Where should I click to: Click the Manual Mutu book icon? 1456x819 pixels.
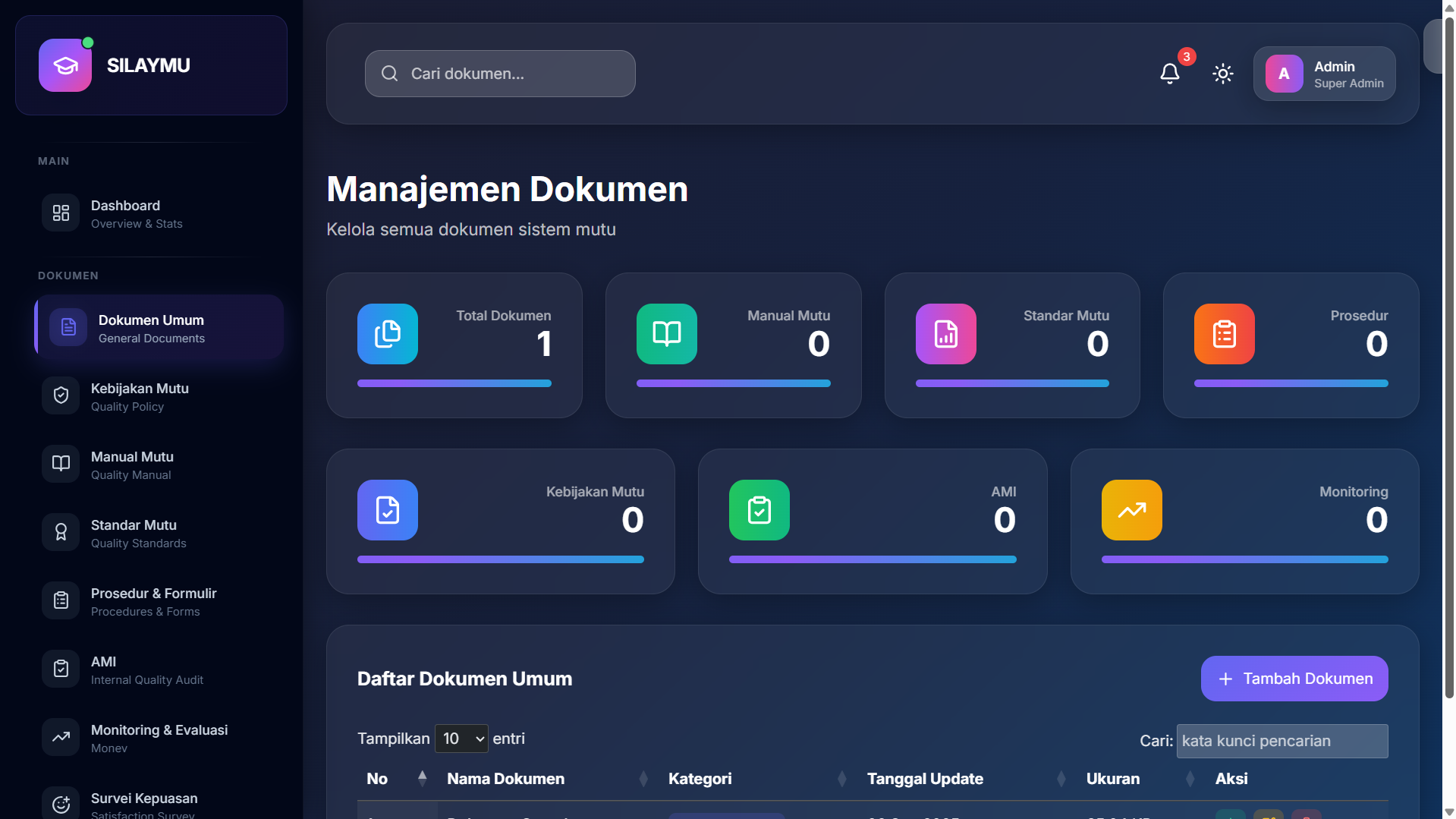(61, 464)
